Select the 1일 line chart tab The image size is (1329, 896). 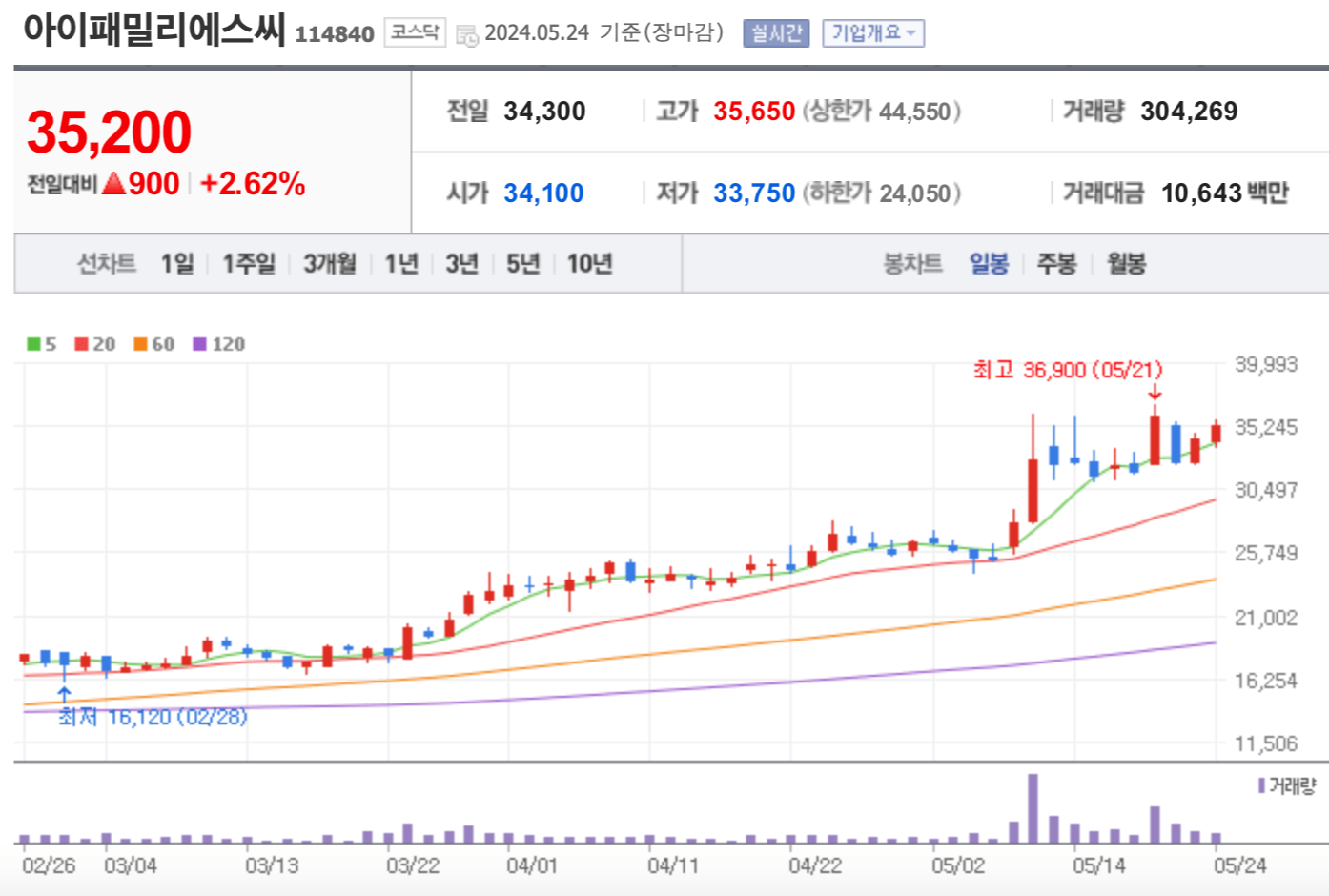177,263
